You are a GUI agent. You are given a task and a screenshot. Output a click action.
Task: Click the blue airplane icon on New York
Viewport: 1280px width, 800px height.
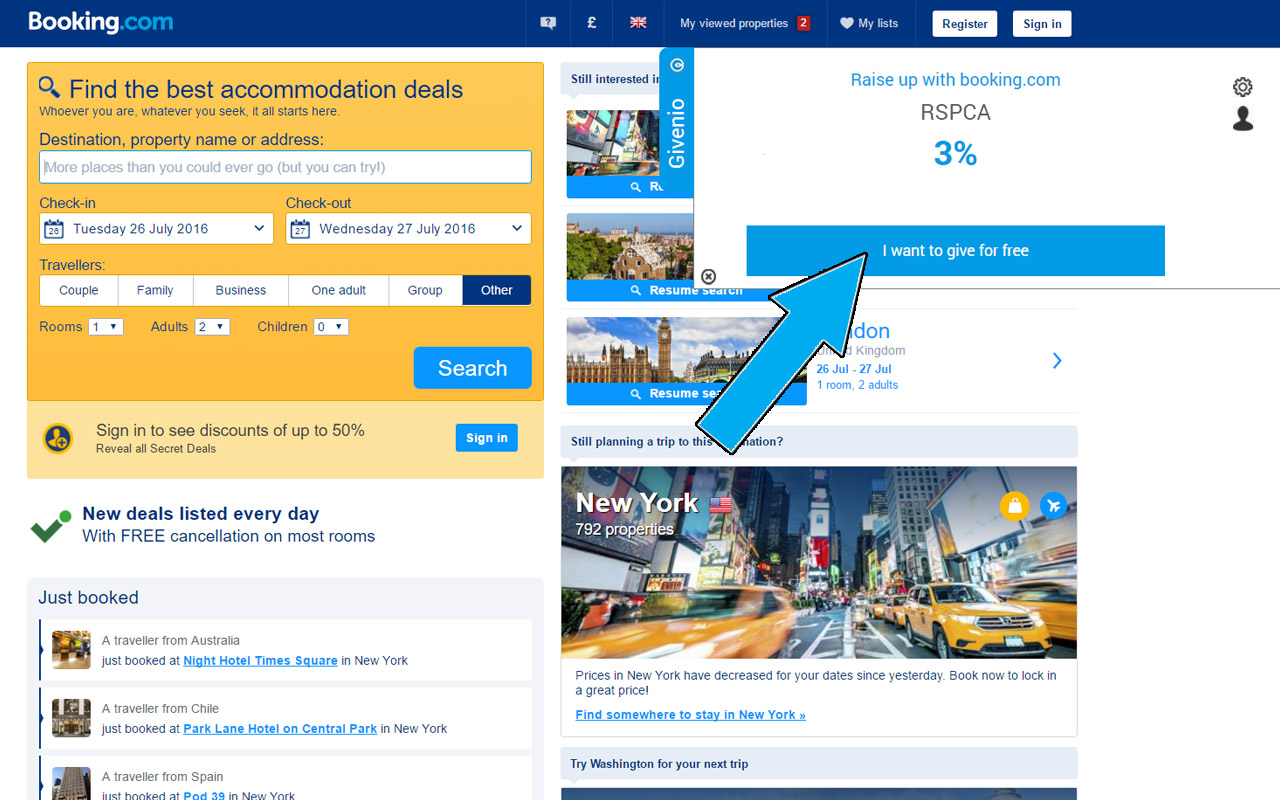pos(1053,506)
